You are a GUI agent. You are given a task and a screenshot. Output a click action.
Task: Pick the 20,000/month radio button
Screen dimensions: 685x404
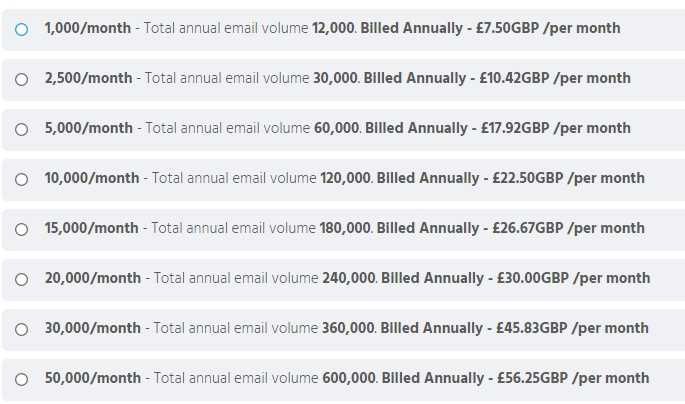click(21, 279)
